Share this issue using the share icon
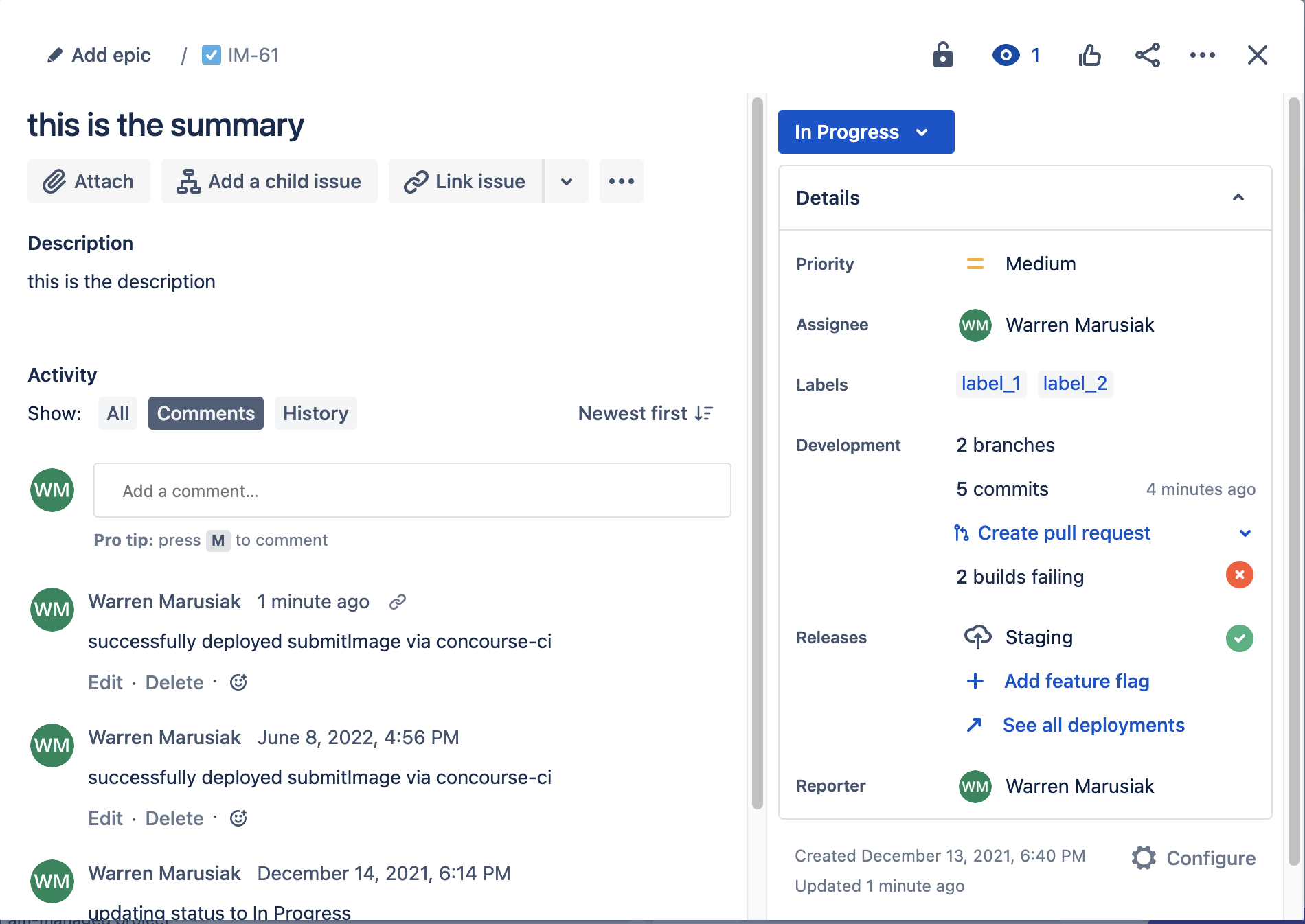The height and width of the screenshot is (924, 1305). coord(1148,55)
